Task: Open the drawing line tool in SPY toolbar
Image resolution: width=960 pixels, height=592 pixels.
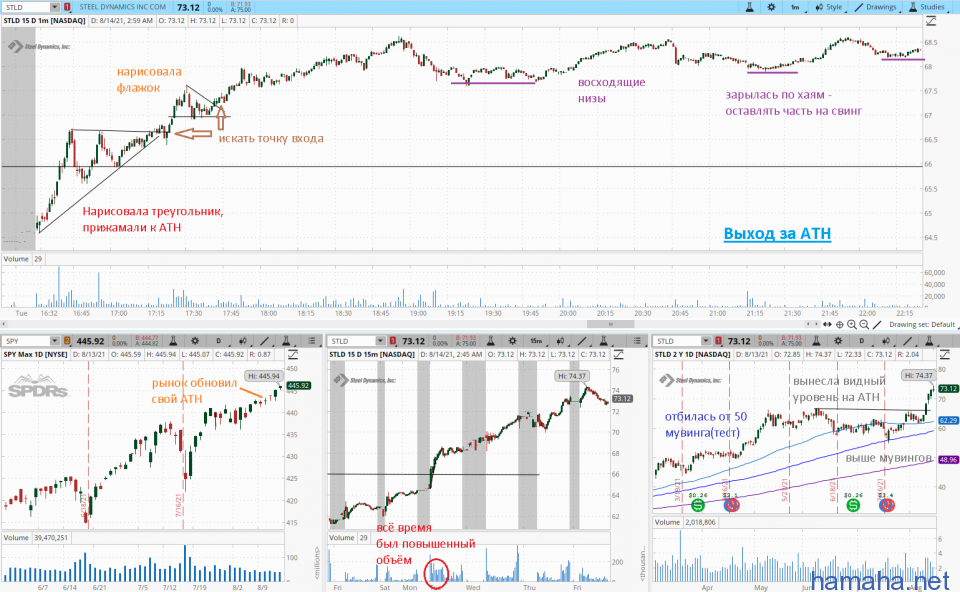Action: (x=264, y=341)
